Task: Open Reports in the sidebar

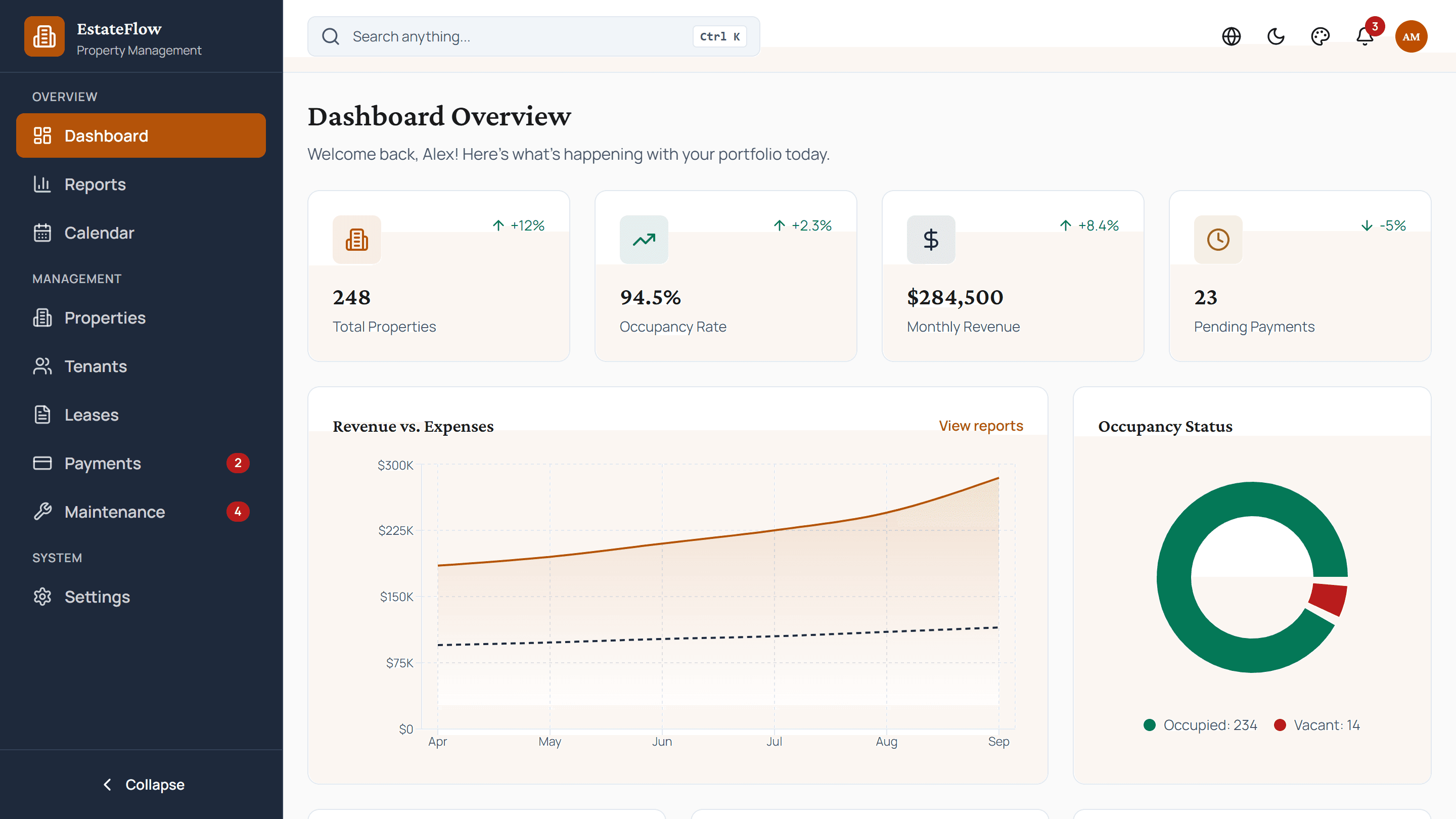Action: click(141, 184)
